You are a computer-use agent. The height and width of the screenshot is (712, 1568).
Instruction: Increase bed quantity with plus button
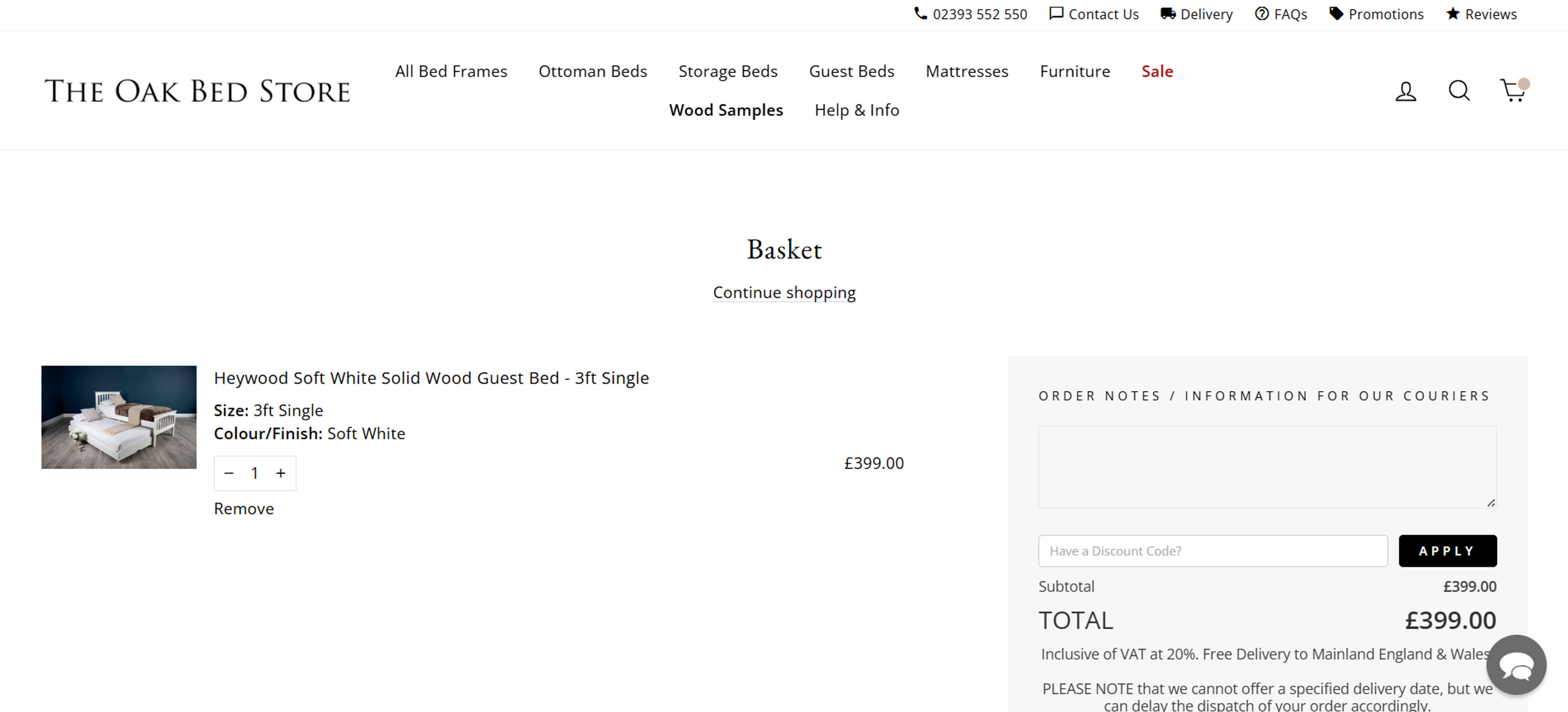281,473
